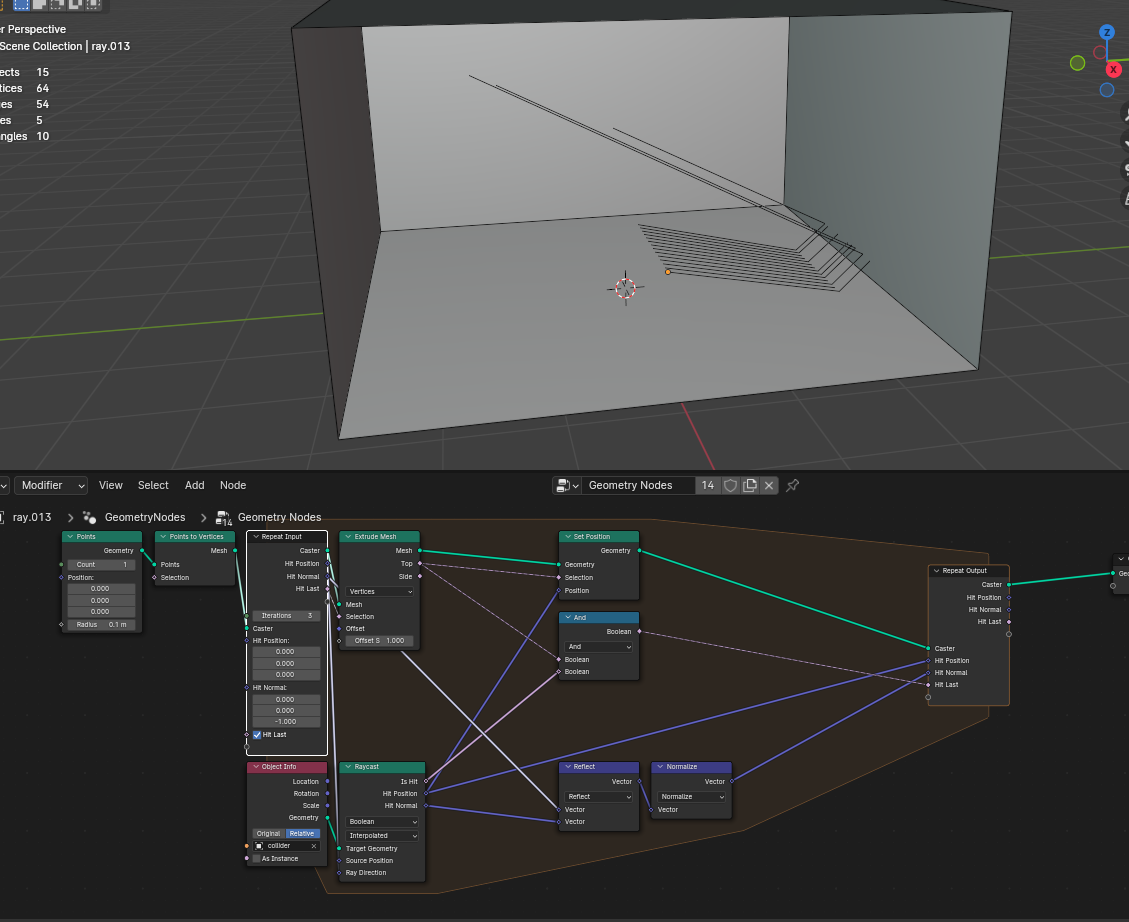The image size is (1129, 922).
Task: Enable the As Instance checkbox
Action: click(x=257, y=859)
